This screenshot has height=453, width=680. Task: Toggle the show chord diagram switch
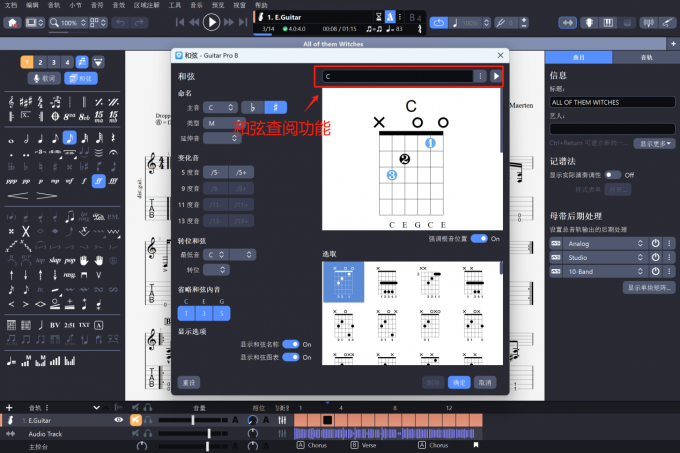click(x=291, y=357)
